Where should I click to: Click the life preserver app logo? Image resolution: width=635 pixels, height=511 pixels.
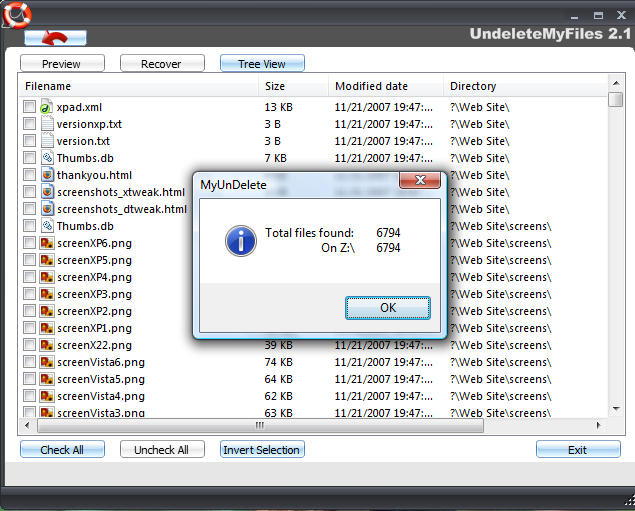pyautogui.click(x=16, y=15)
